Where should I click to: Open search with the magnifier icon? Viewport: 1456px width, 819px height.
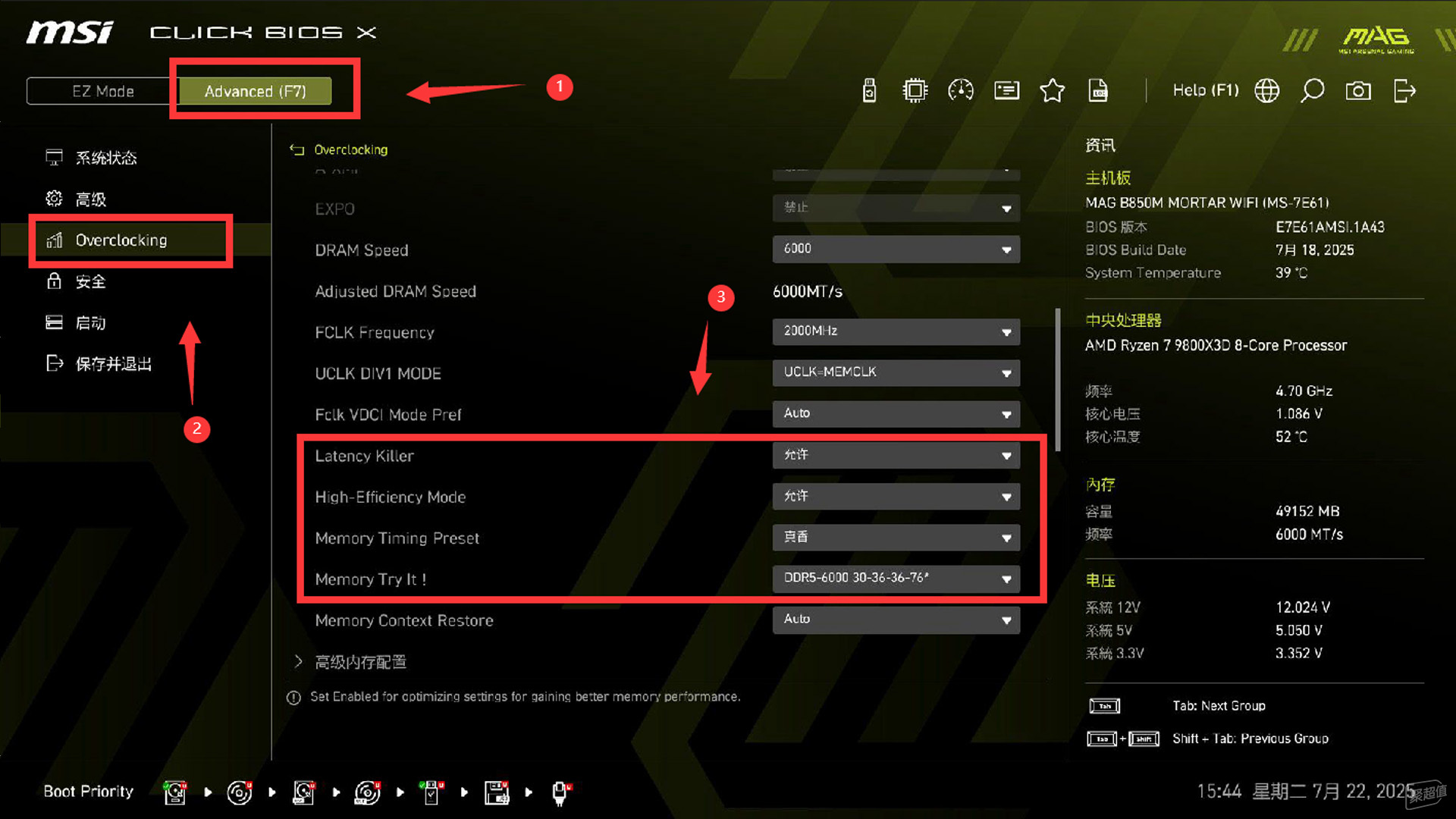(x=1313, y=91)
